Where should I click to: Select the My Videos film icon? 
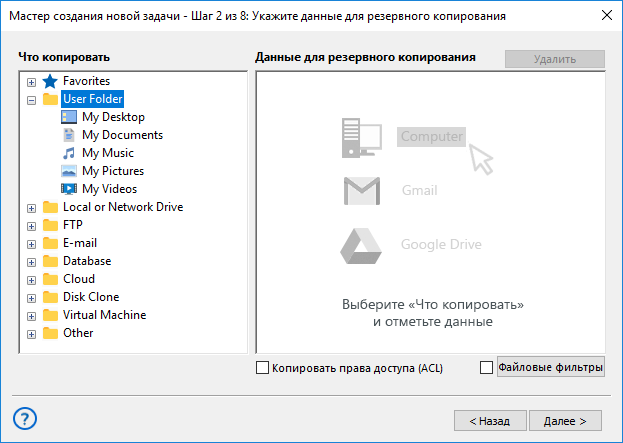pyautogui.click(x=69, y=189)
